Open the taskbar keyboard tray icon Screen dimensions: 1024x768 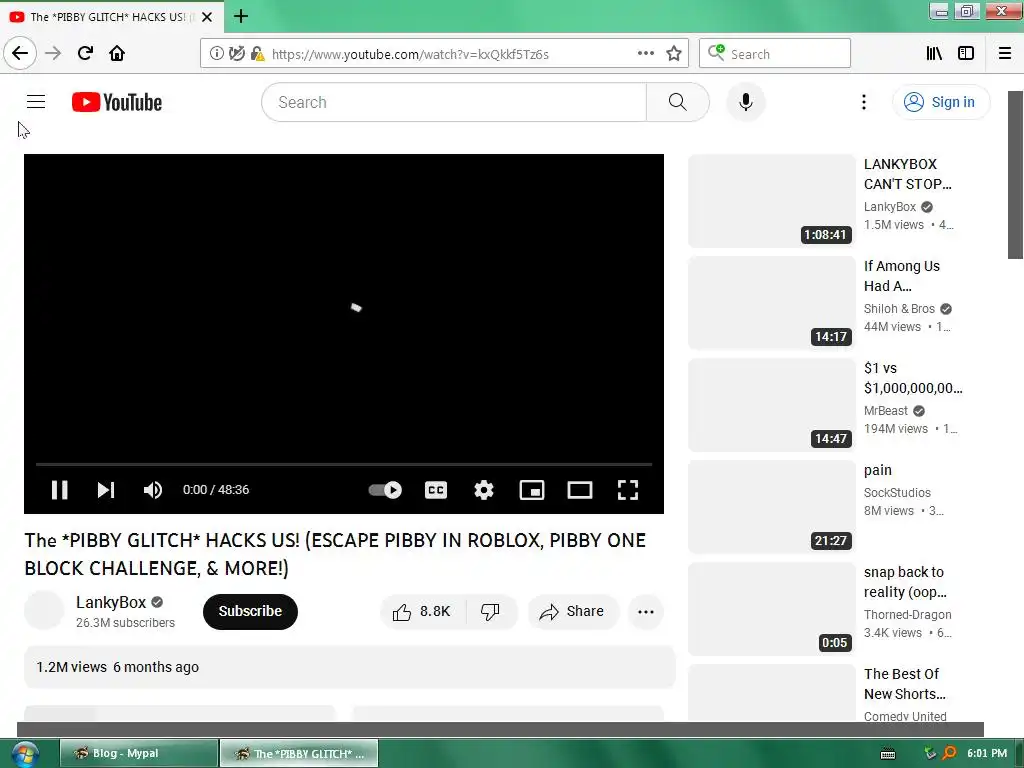coord(888,754)
